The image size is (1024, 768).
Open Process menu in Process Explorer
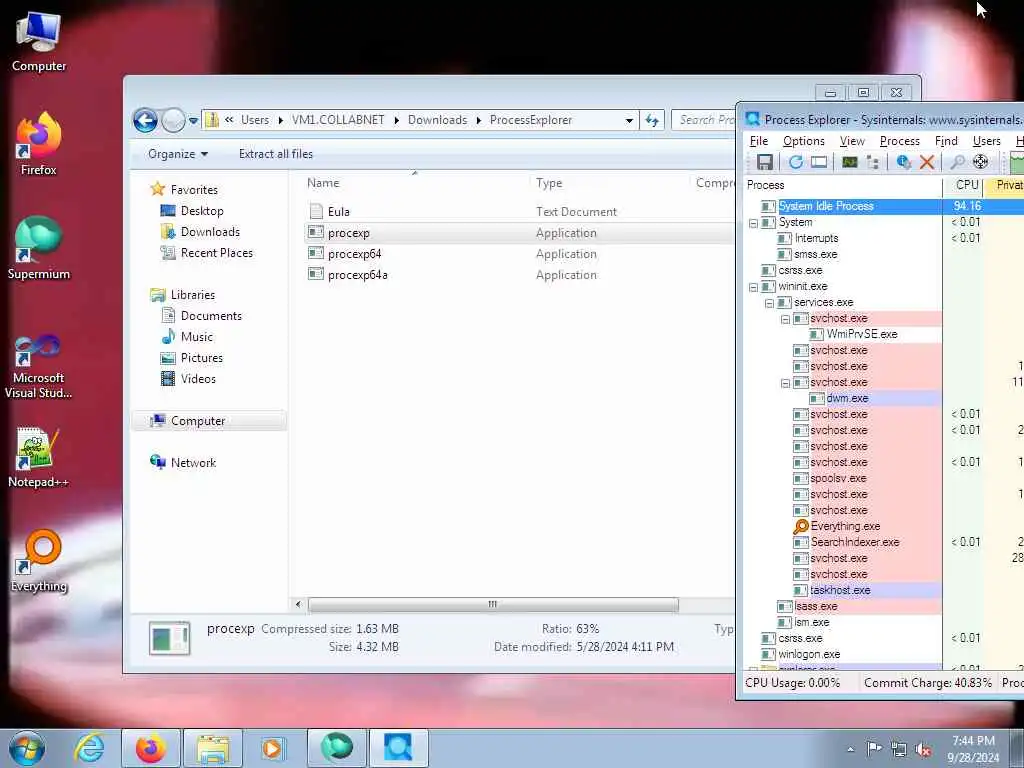pos(899,141)
